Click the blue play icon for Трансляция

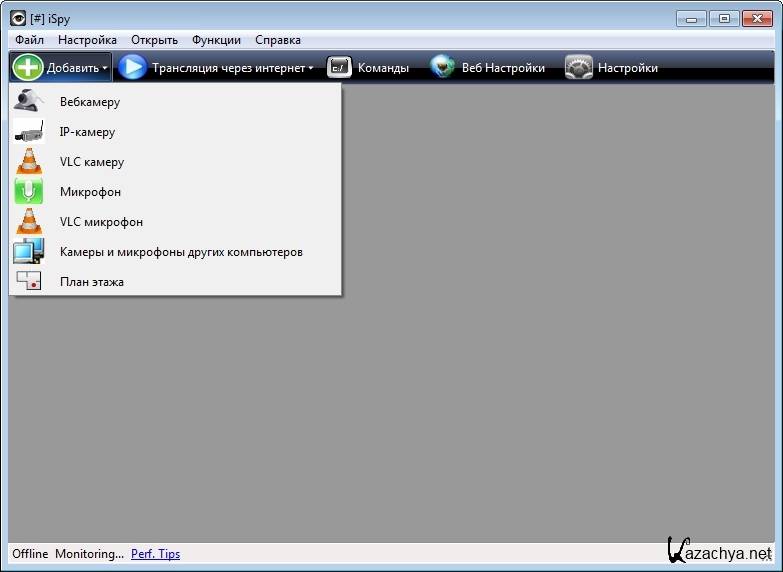click(x=132, y=68)
